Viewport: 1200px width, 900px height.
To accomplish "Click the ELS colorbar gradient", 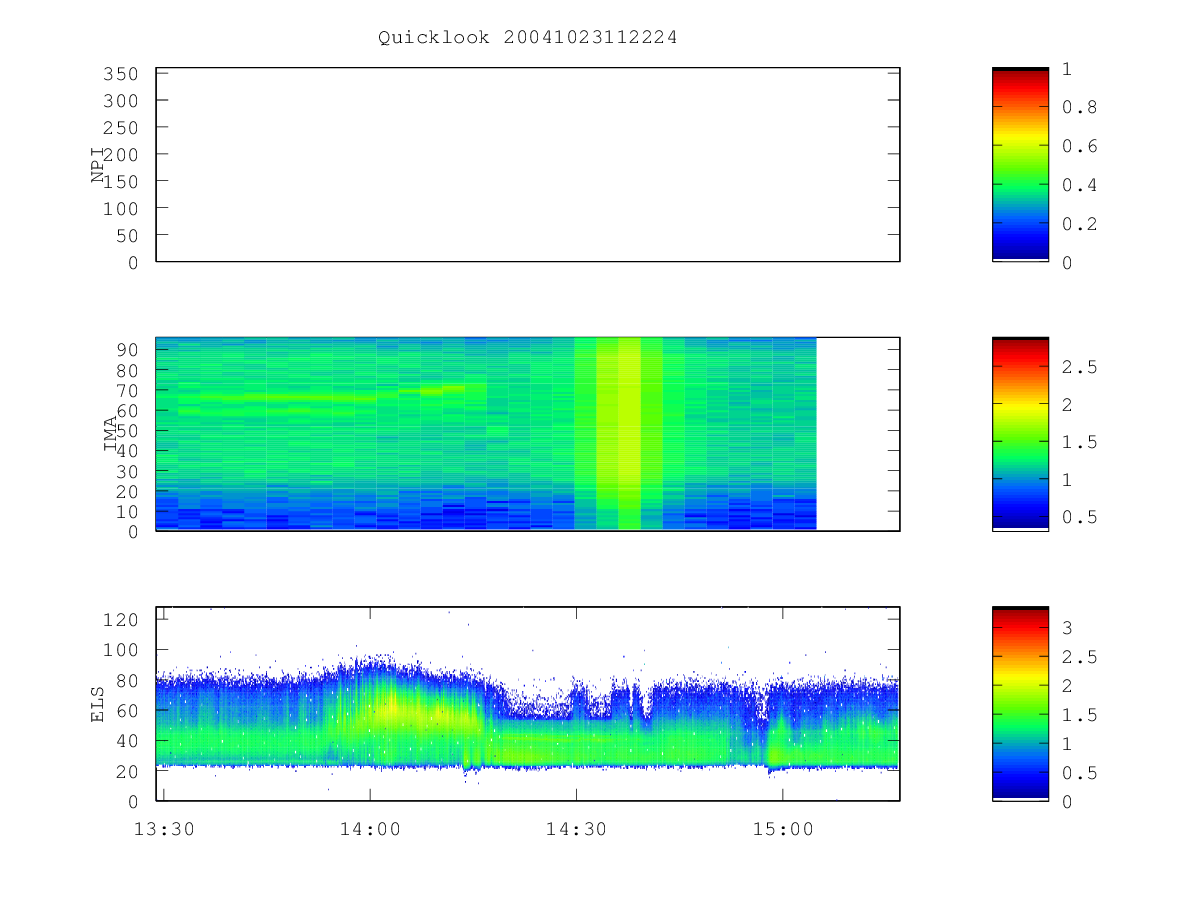I will [x=1020, y=703].
